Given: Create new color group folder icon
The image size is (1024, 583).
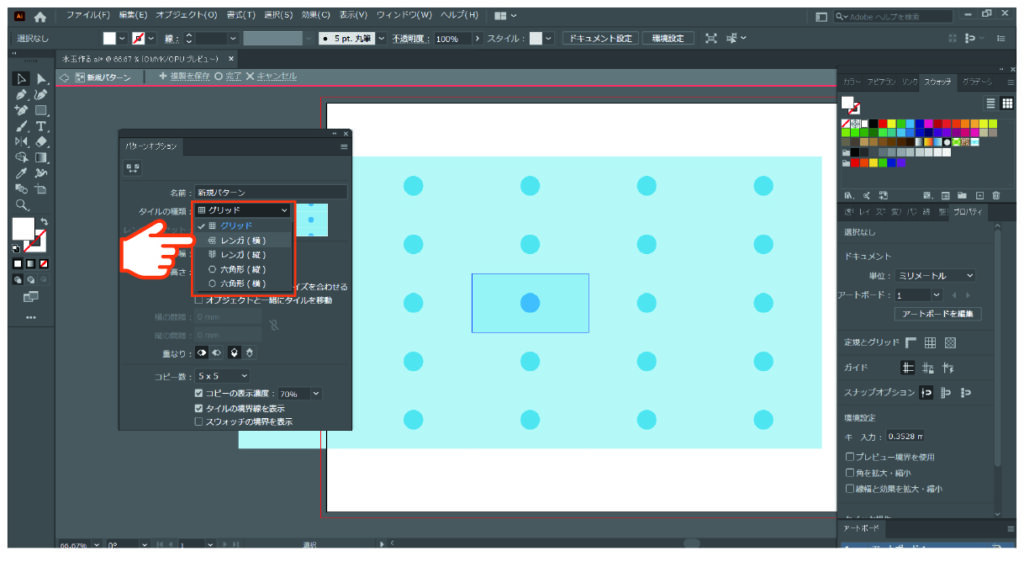Looking at the screenshot, I should (962, 195).
